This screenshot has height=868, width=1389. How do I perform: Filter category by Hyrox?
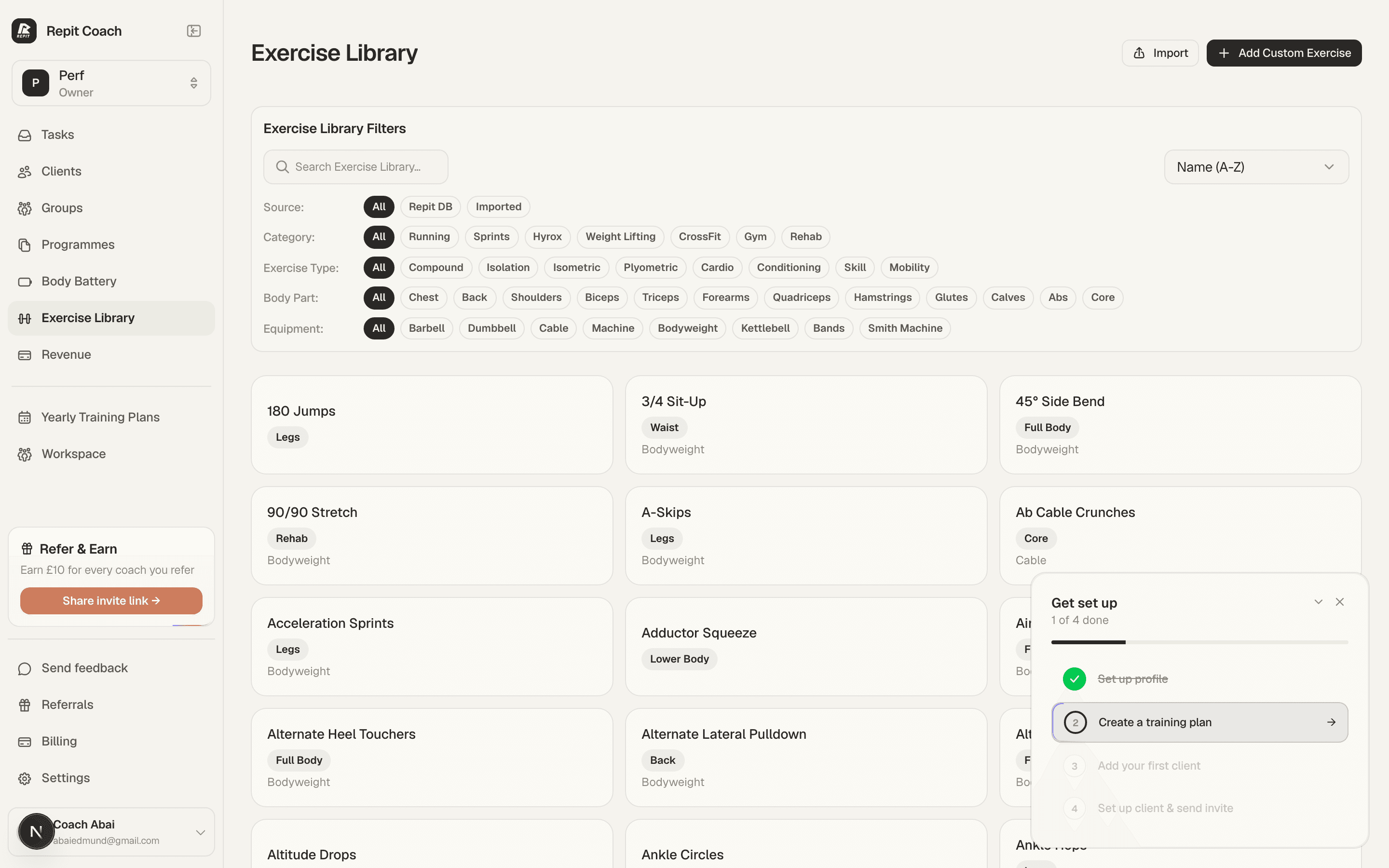click(x=547, y=237)
